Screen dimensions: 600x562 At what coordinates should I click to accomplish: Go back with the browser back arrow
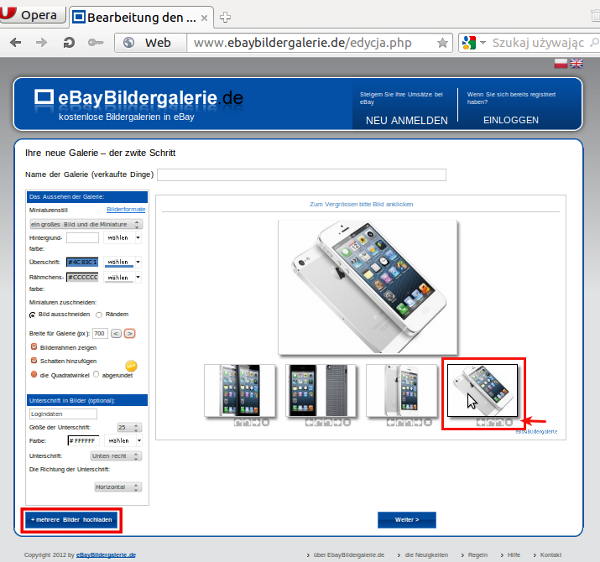coord(15,42)
